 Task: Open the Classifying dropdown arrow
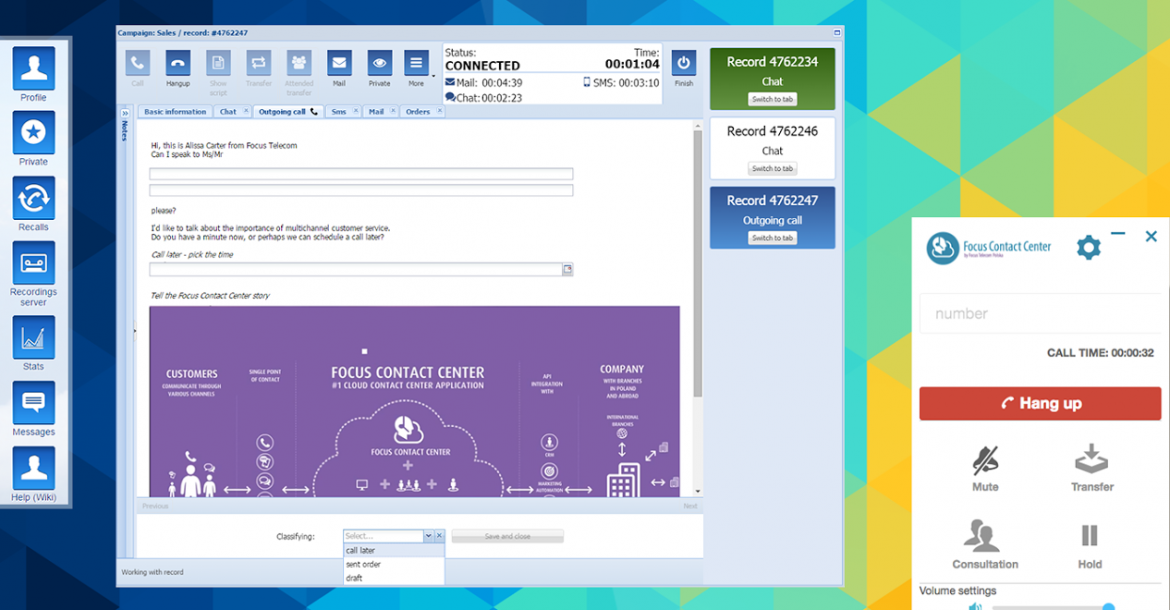tap(428, 536)
